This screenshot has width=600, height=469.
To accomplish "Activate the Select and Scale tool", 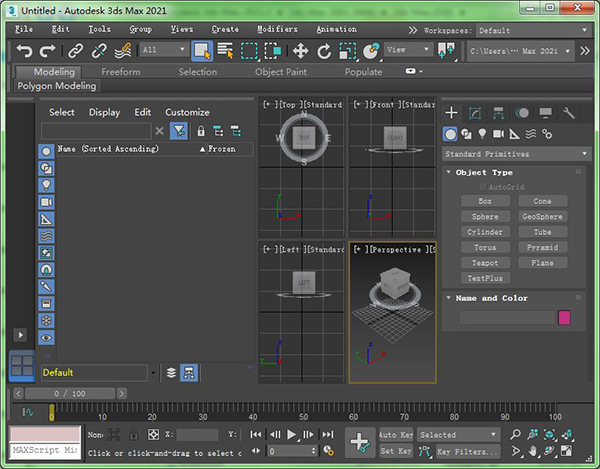I will tap(347, 50).
